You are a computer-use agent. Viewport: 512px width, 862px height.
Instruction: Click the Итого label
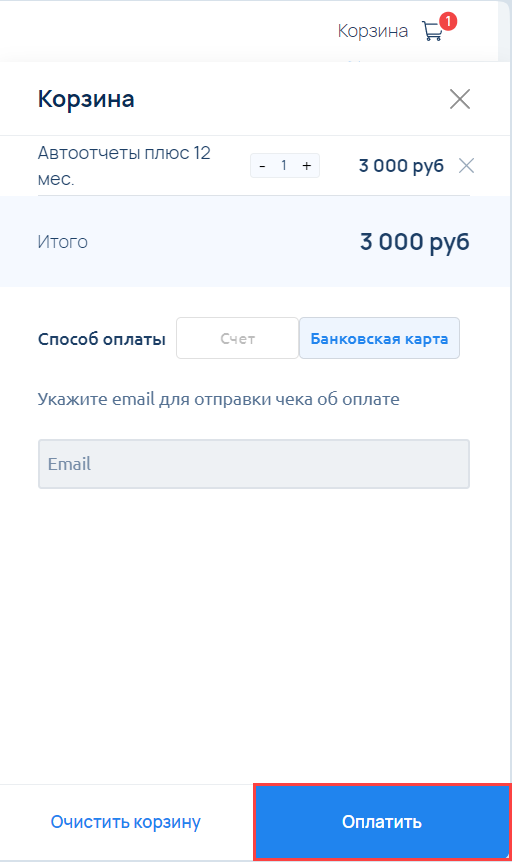pos(63,242)
